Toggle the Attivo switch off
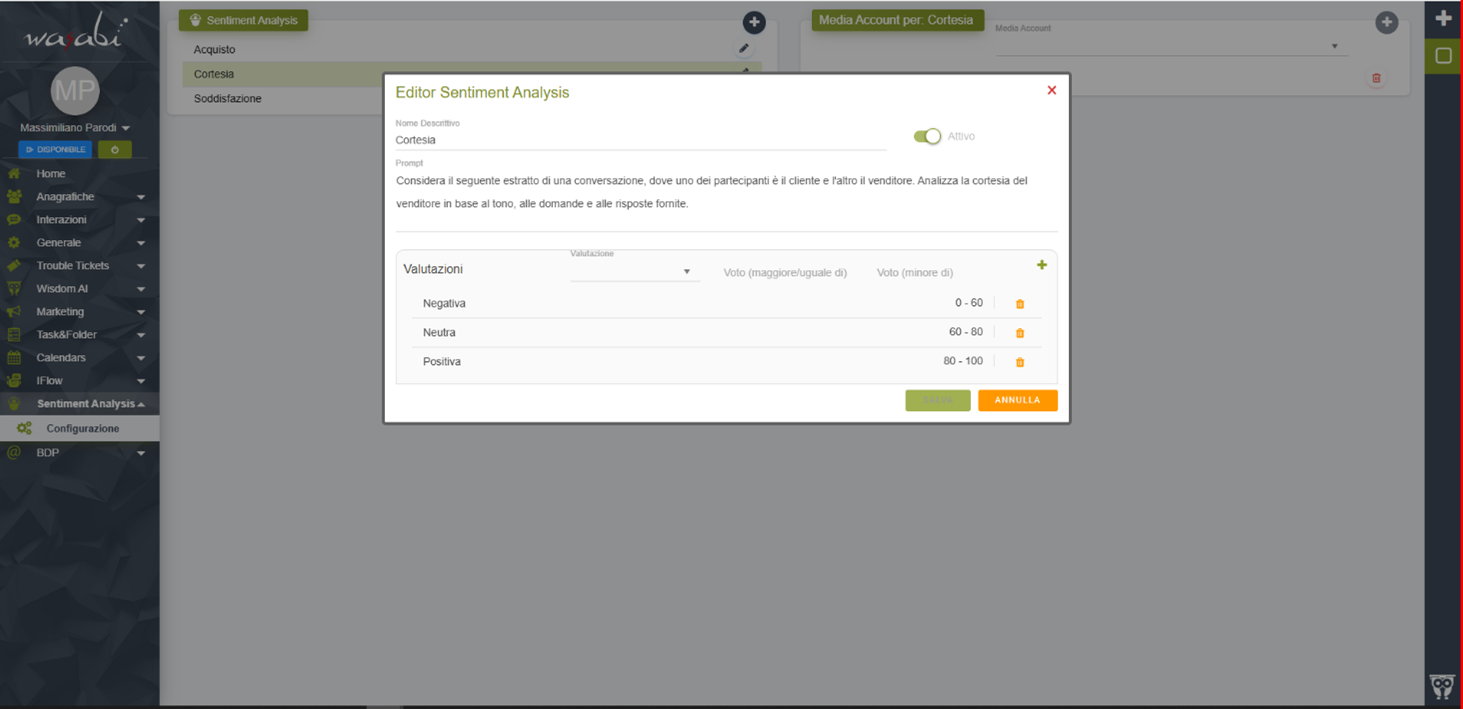This screenshot has height=709, width=1463. (927, 136)
